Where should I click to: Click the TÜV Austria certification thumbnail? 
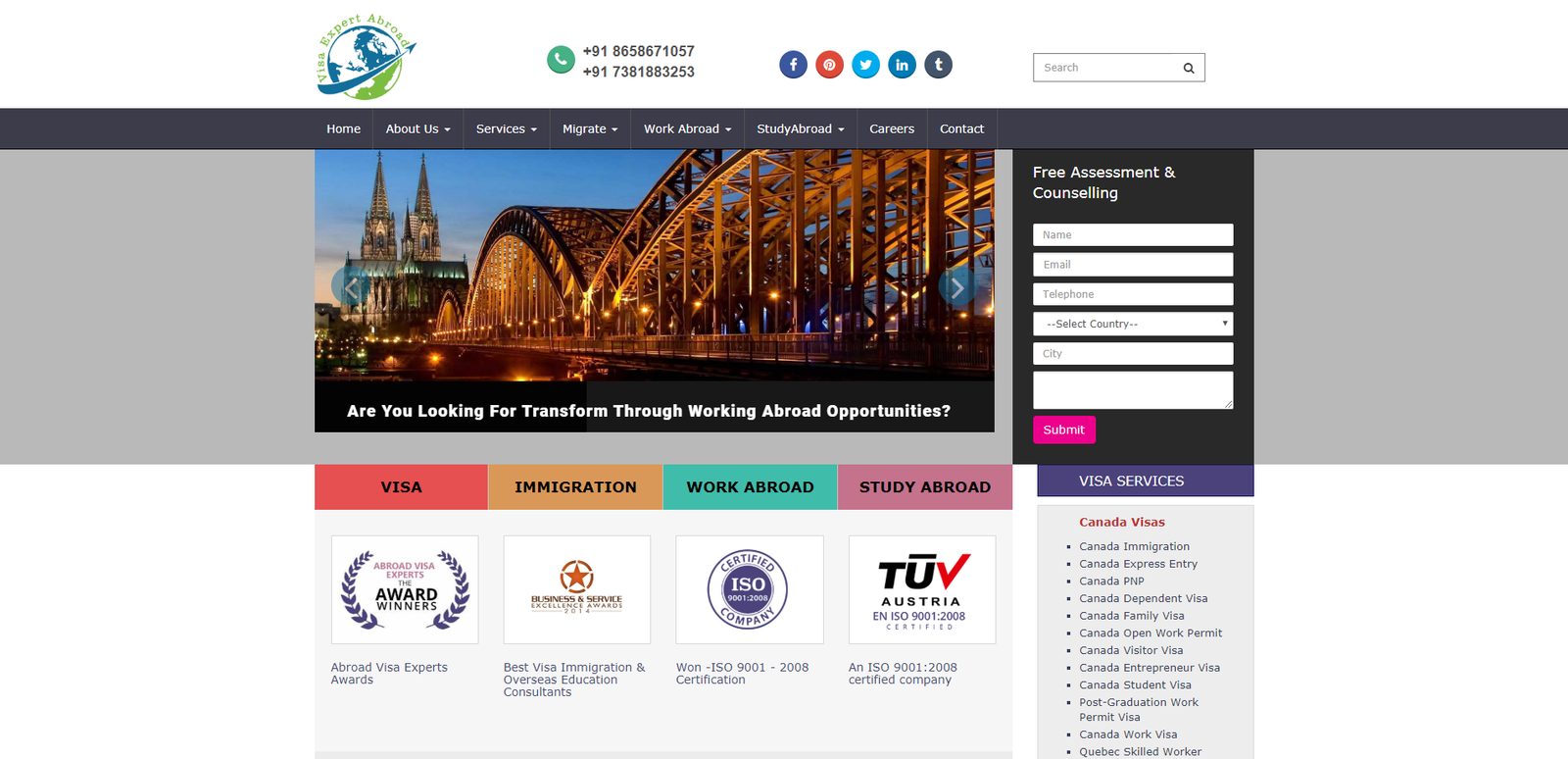coord(921,589)
